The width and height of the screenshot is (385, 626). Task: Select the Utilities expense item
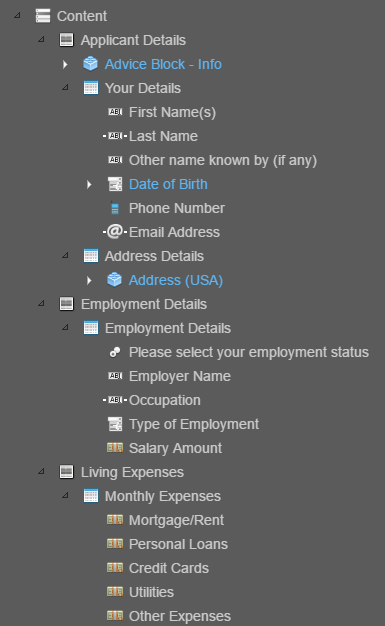click(x=151, y=592)
